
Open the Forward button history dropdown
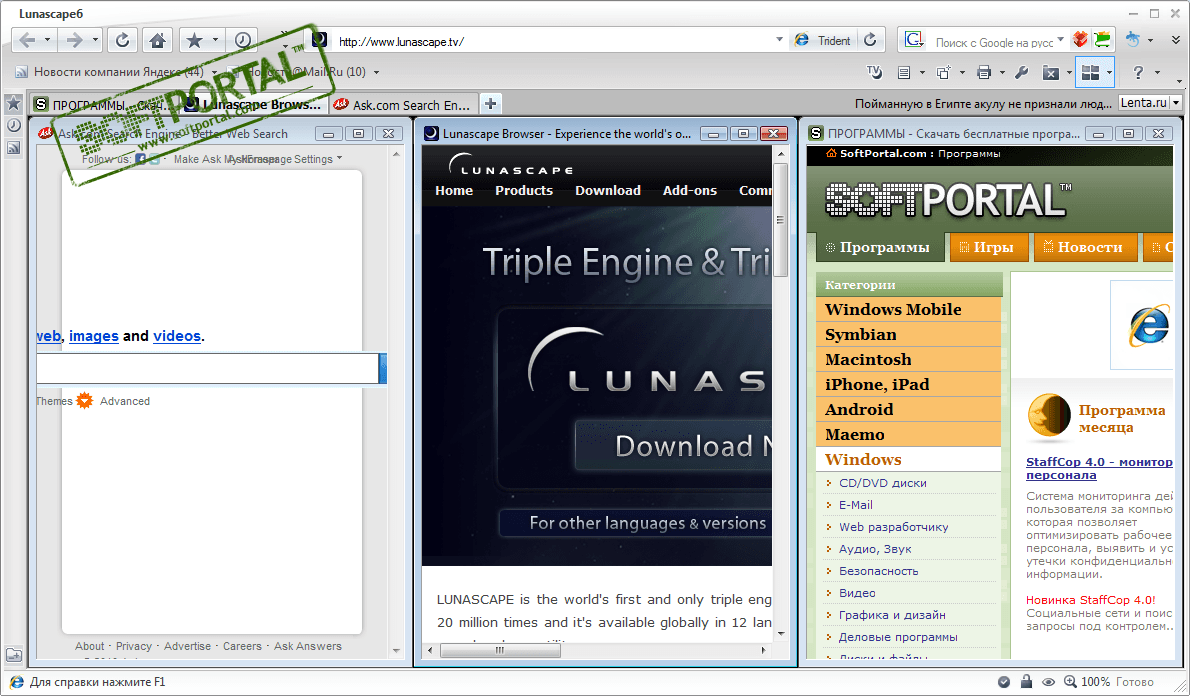click(x=95, y=40)
